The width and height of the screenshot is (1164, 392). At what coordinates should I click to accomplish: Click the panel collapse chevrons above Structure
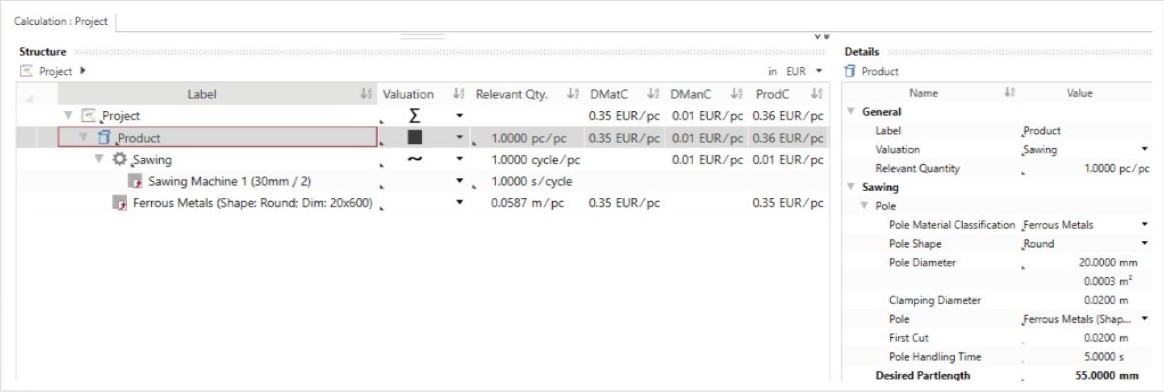822,36
